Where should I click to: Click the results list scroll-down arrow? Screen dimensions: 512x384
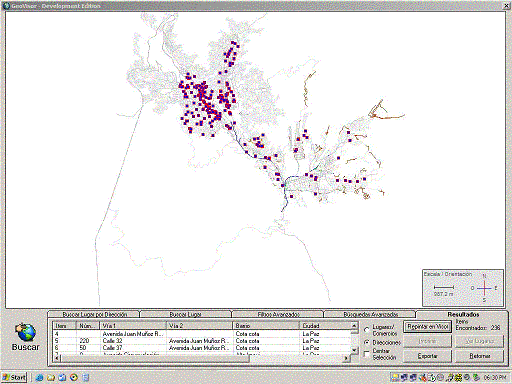[354, 350]
